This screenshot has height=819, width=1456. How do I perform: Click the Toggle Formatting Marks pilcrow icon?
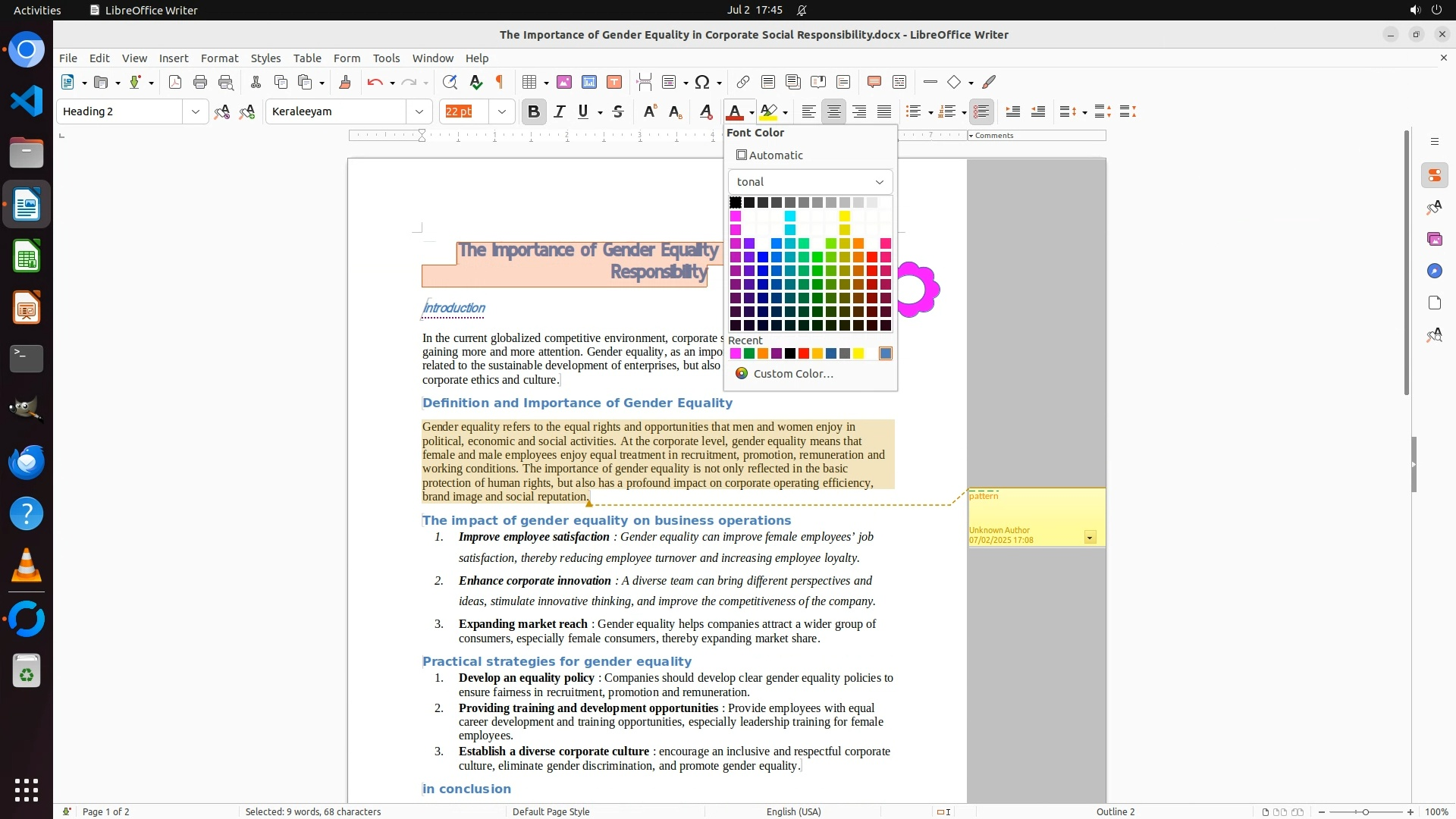pyautogui.click(x=500, y=82)
